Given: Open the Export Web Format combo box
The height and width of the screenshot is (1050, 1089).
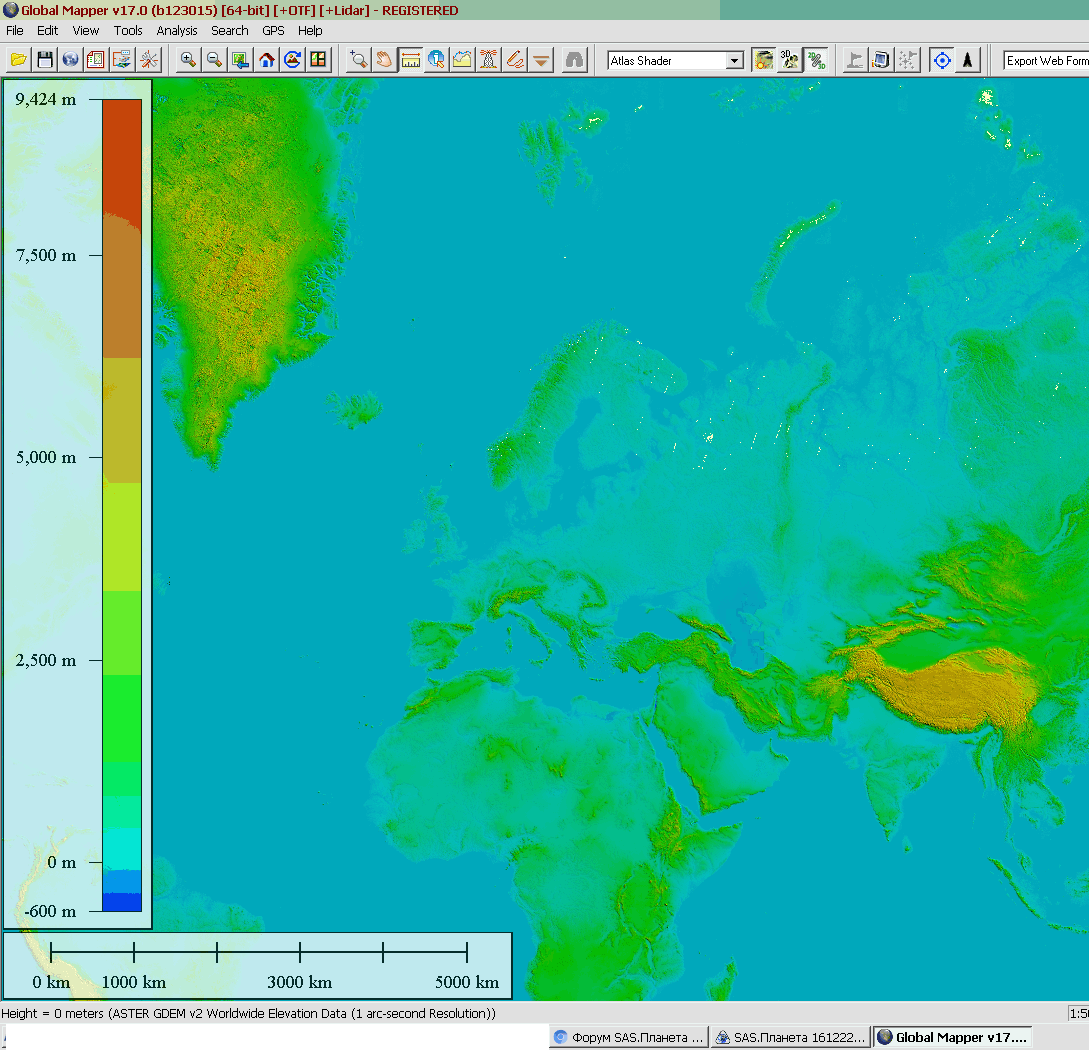Looking at the screenshot, I should (1046, 61).
